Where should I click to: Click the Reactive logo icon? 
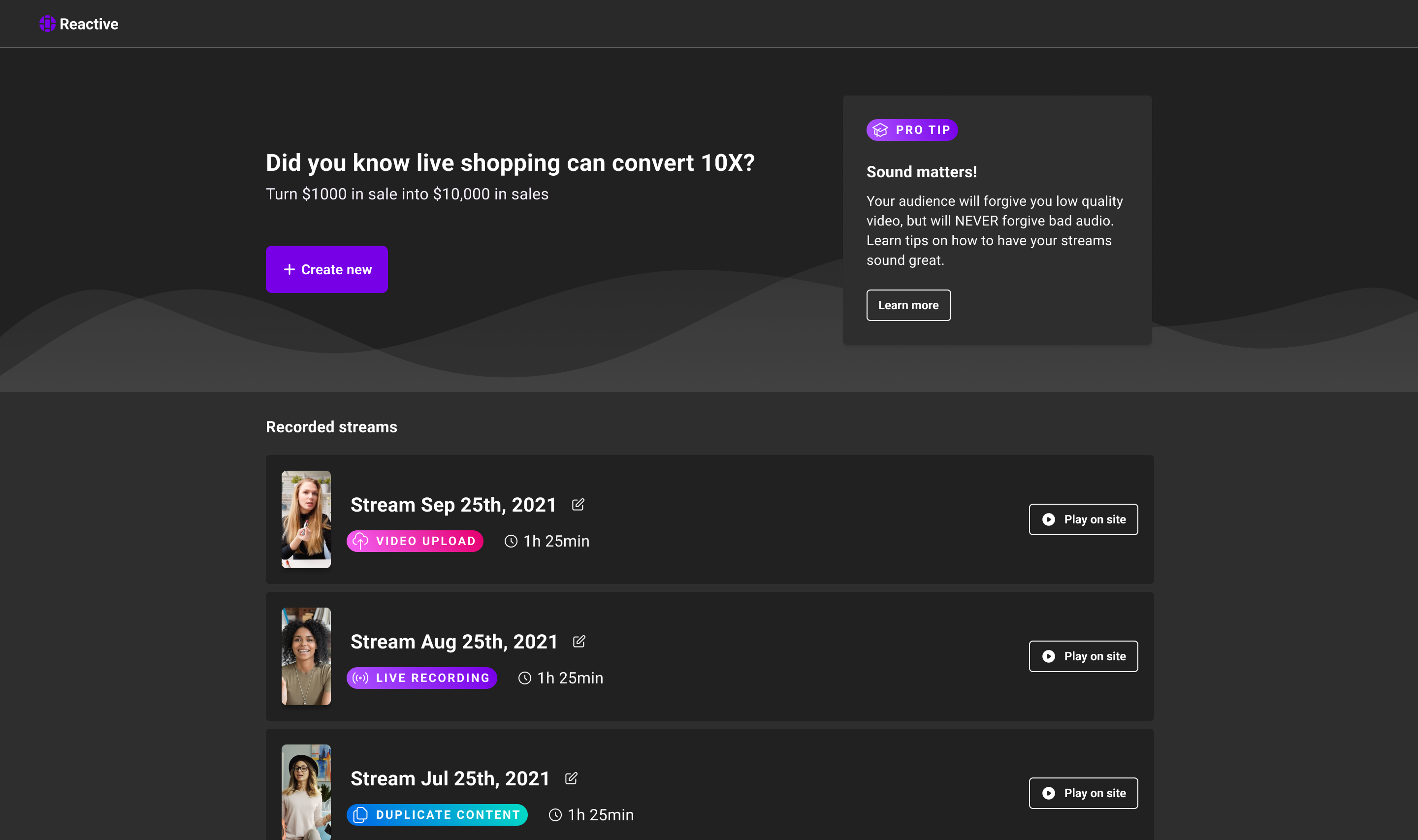pyautogui.click(x=48, y=24)
